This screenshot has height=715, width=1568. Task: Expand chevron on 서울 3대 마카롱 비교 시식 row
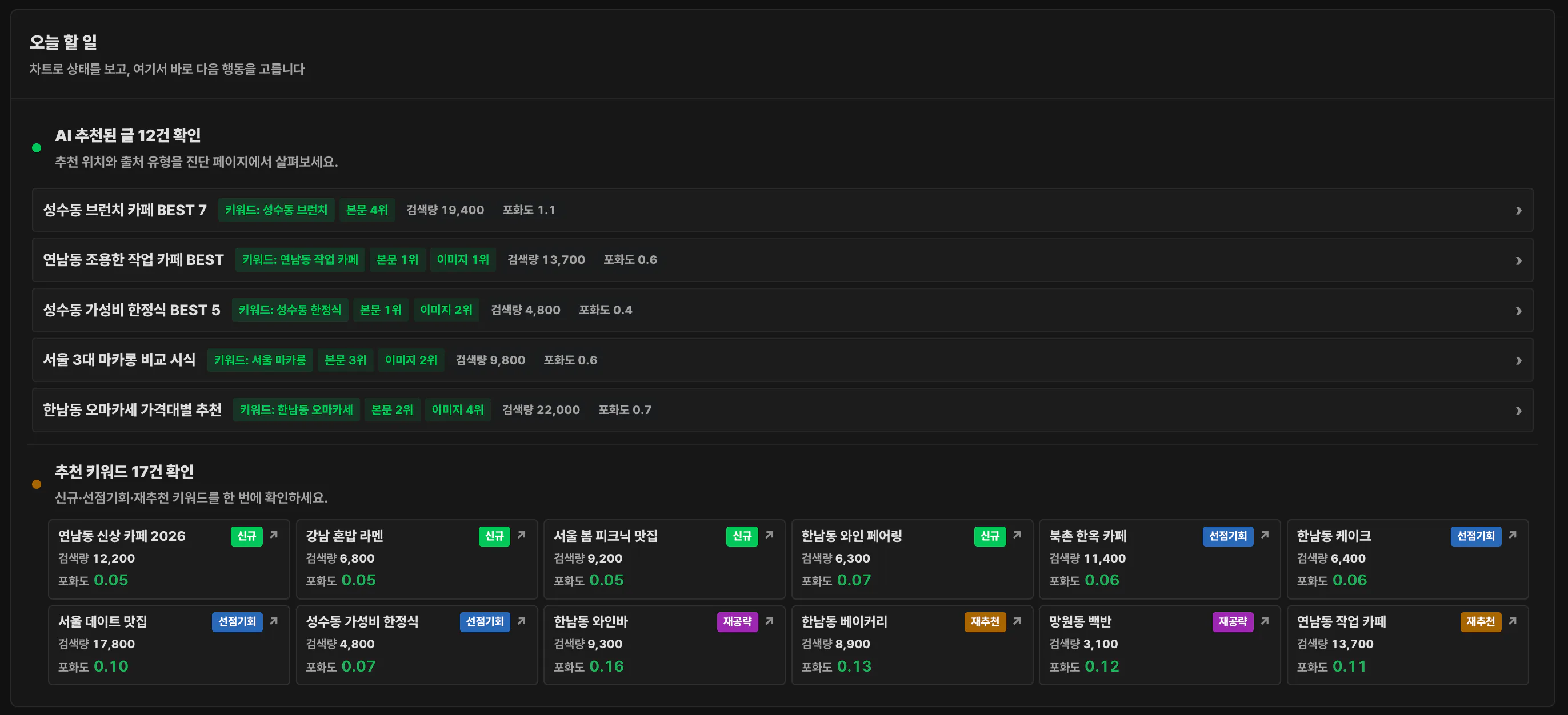1519,361
